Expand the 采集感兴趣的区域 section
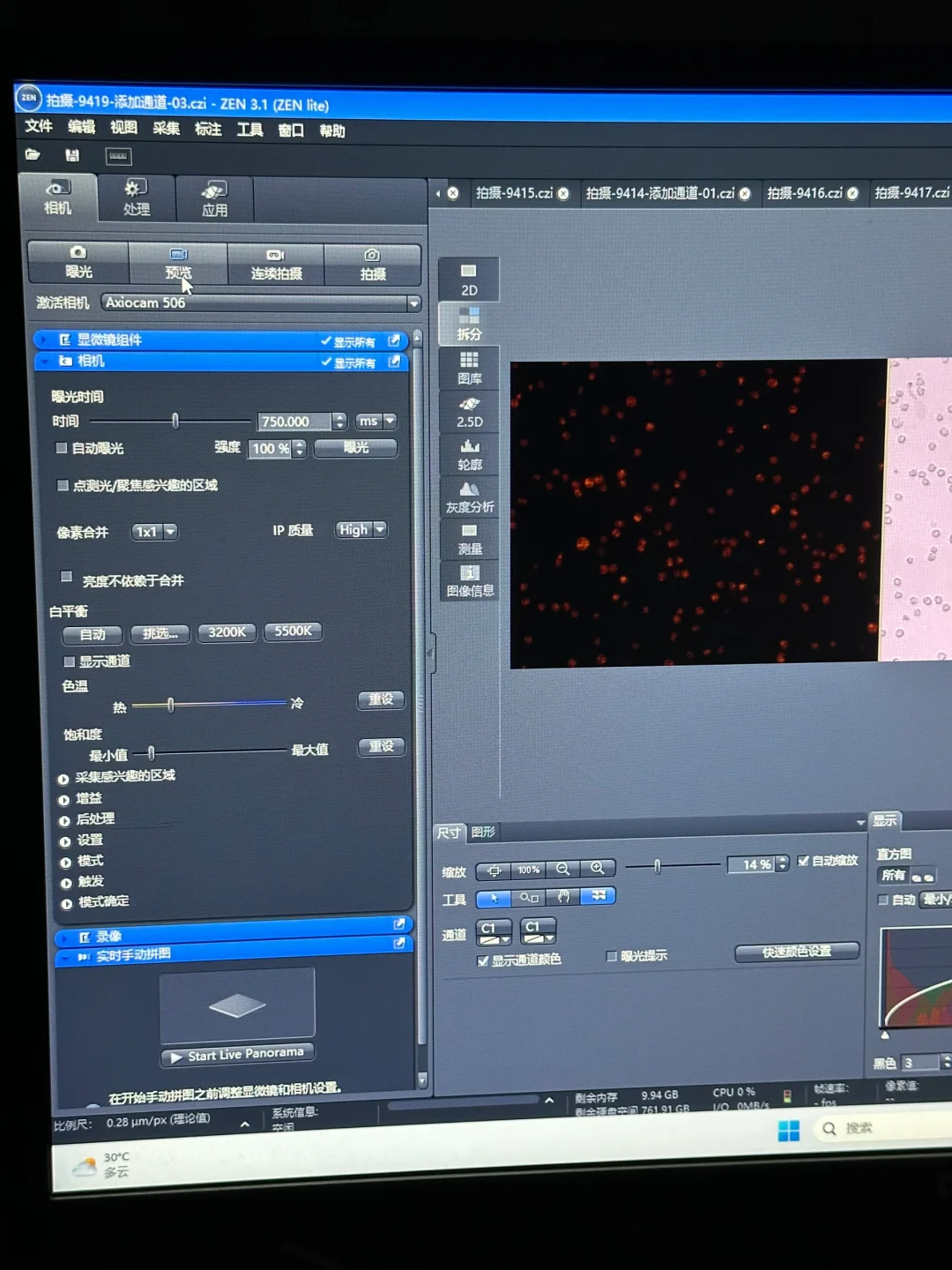Viewport: 952px width, 1270px height. click(63, 779)
